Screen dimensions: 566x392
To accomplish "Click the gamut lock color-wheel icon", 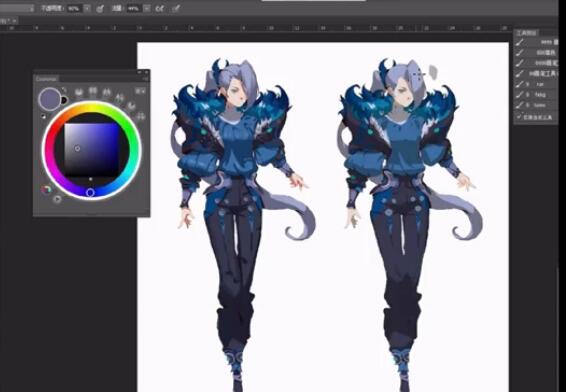I will pos(46,190).
